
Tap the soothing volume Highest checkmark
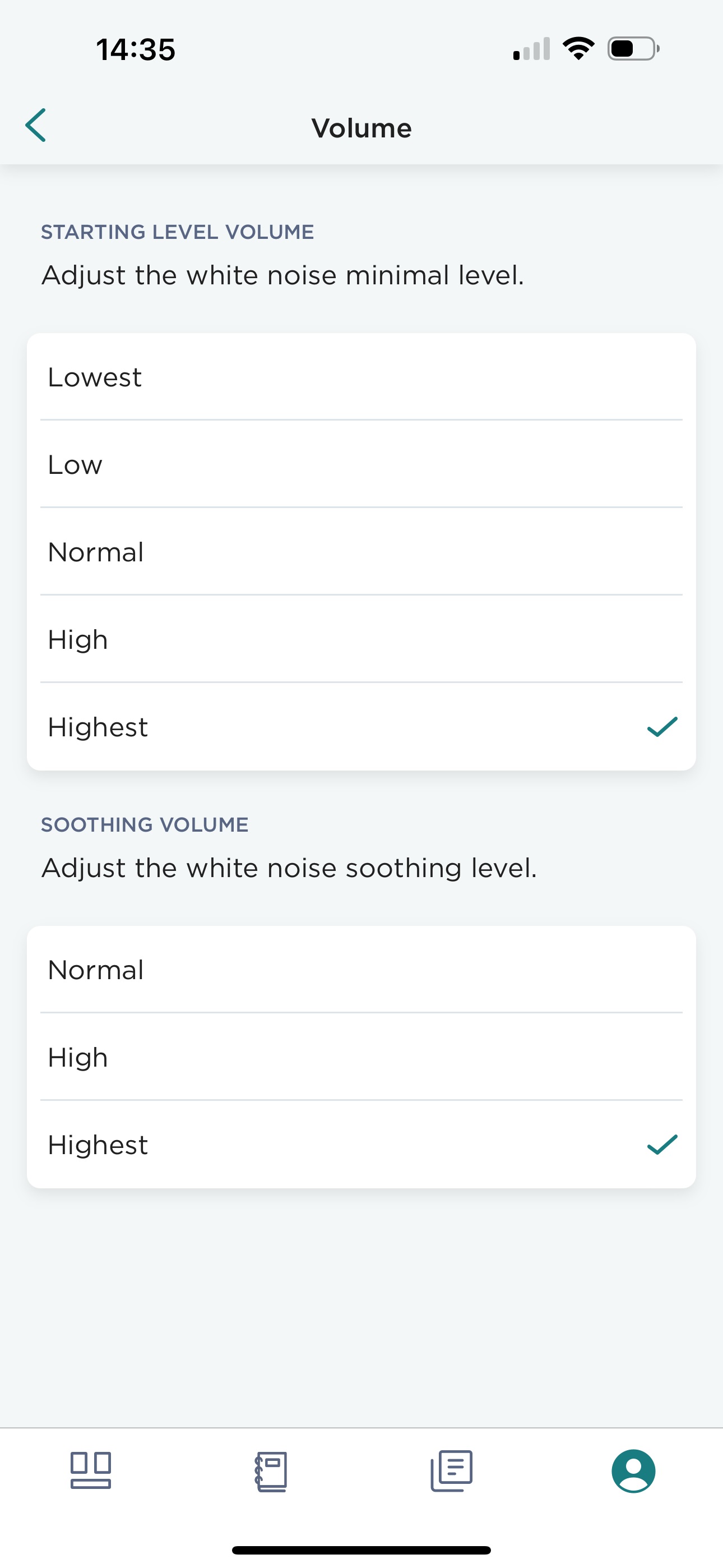click(662, 1145)
